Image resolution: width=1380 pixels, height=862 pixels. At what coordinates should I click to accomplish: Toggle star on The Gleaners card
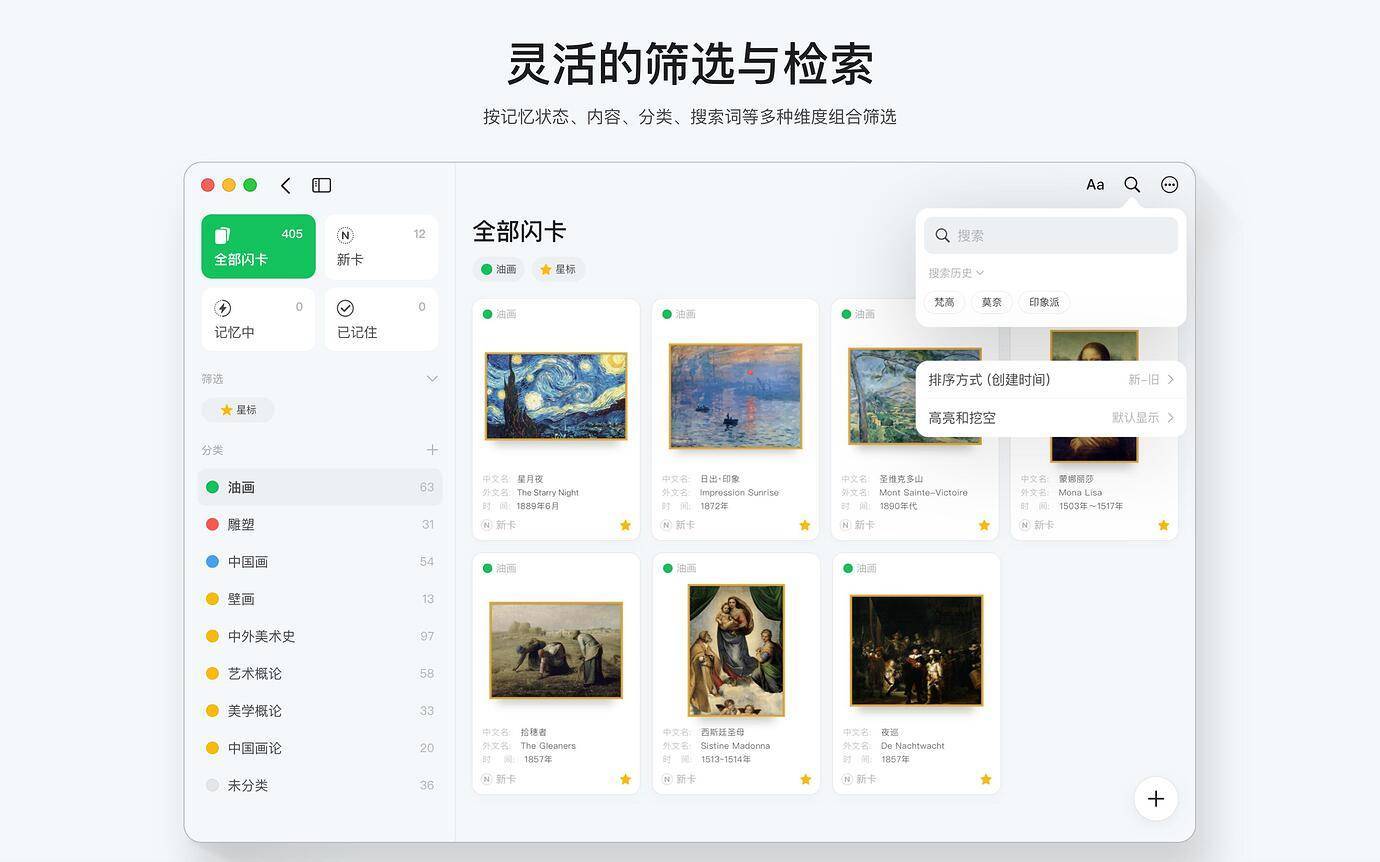pos(625,779)
